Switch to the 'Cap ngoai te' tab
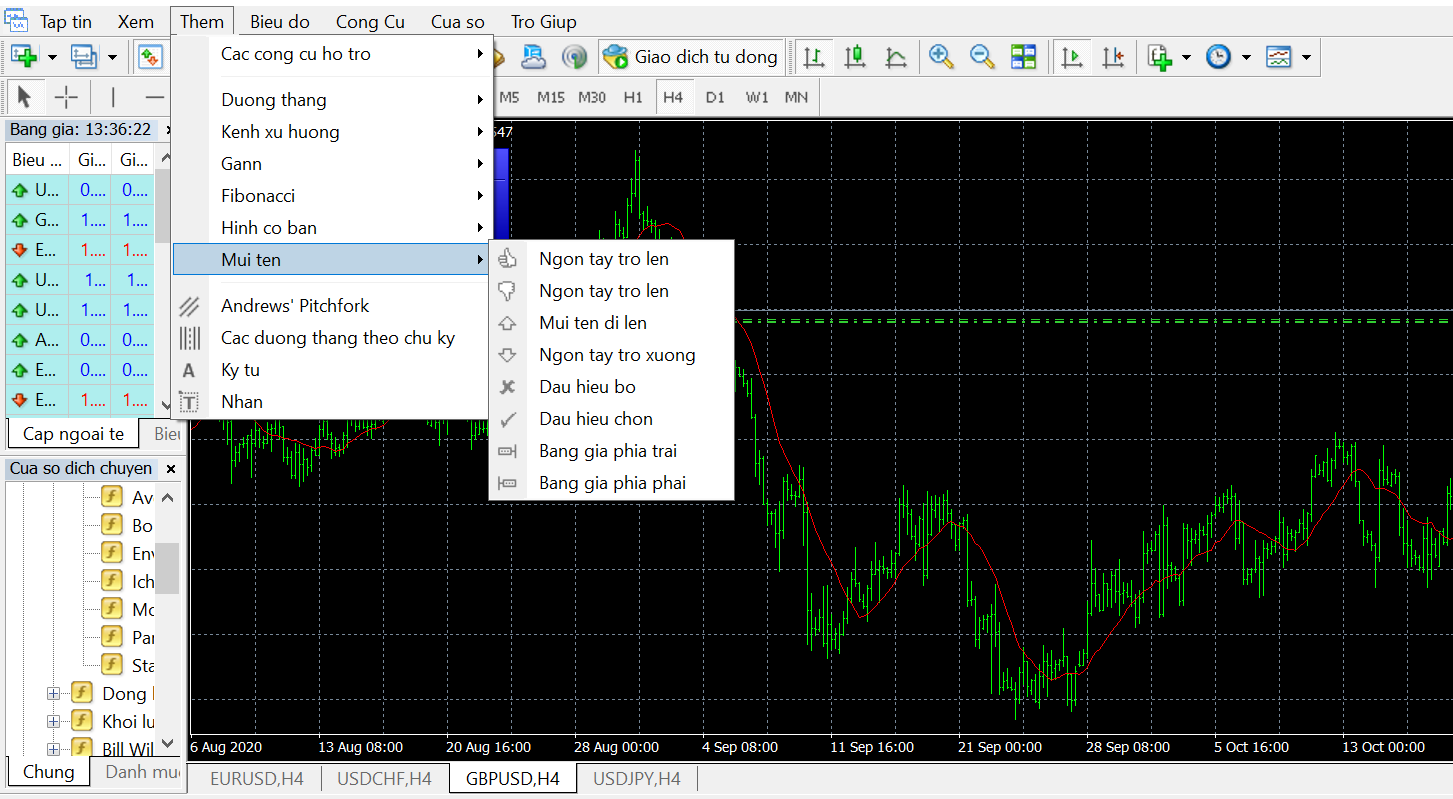 coord(74,433)
